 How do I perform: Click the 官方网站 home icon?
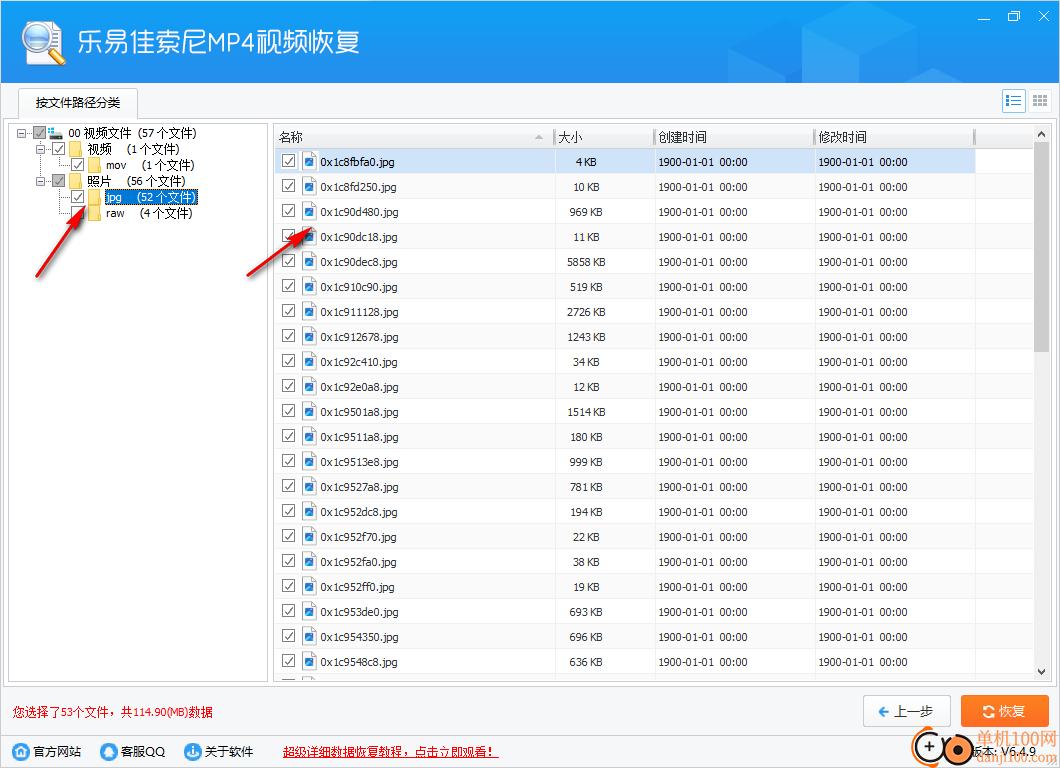tap(21, 752)
